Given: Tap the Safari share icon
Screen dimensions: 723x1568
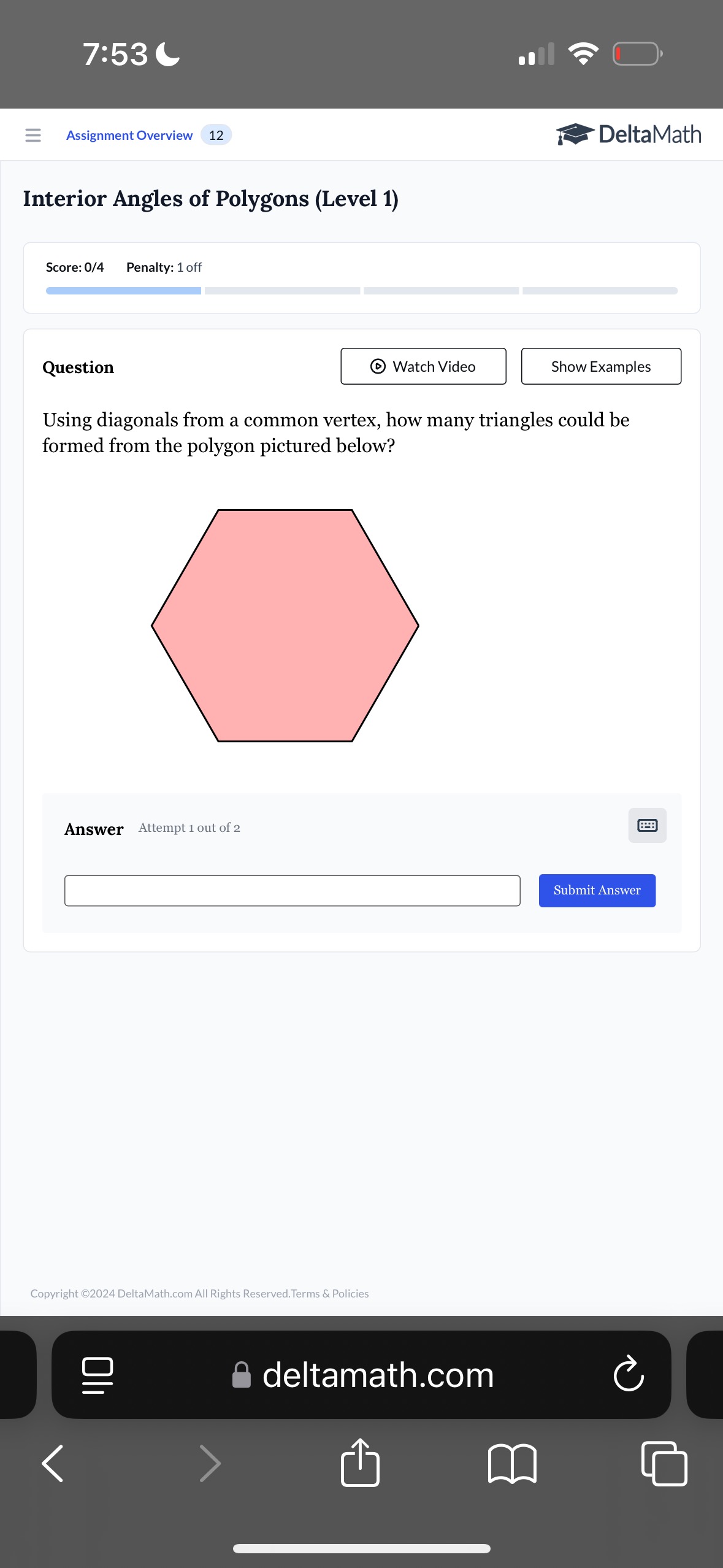Looking at the screenshot, I should (x=360, y=1462).
